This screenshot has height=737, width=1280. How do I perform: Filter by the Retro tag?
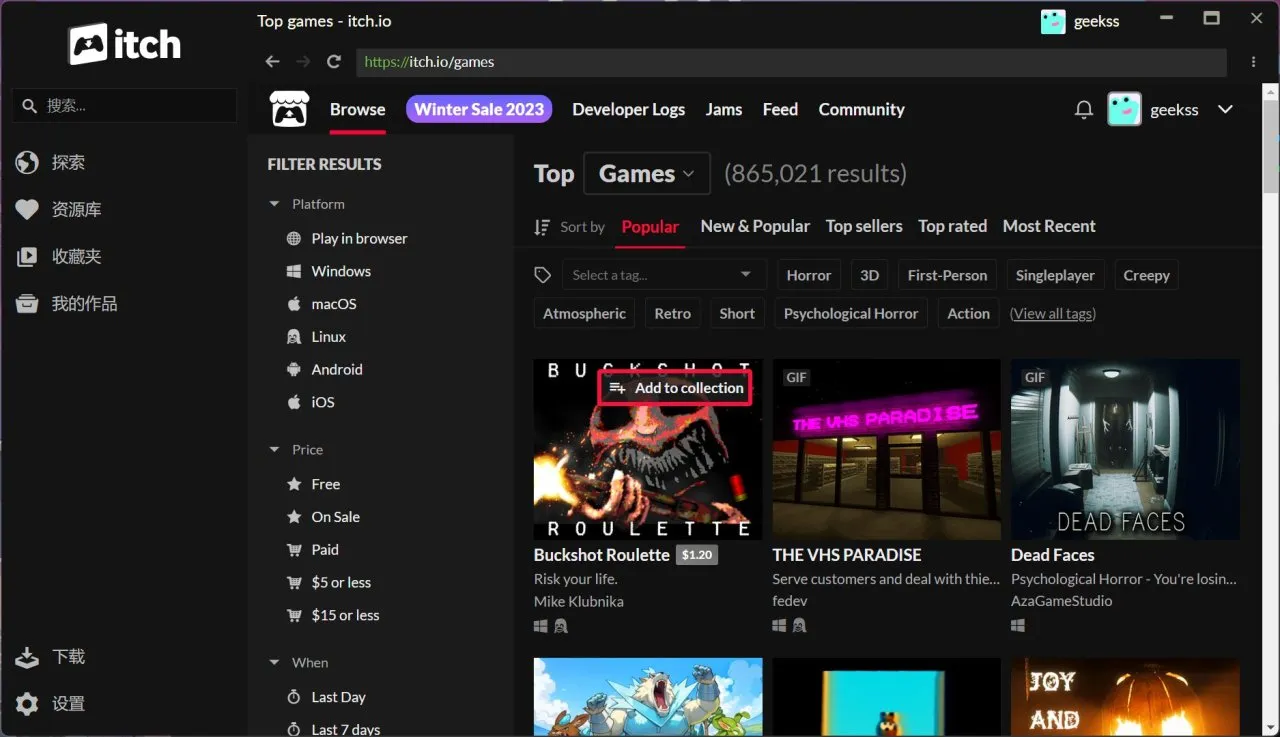pos(673,313)
